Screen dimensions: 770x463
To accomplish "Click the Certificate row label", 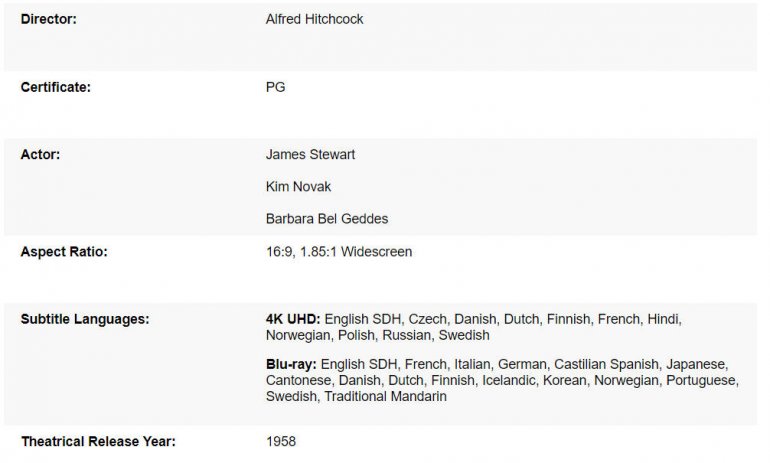I will [x=56, y=87].
